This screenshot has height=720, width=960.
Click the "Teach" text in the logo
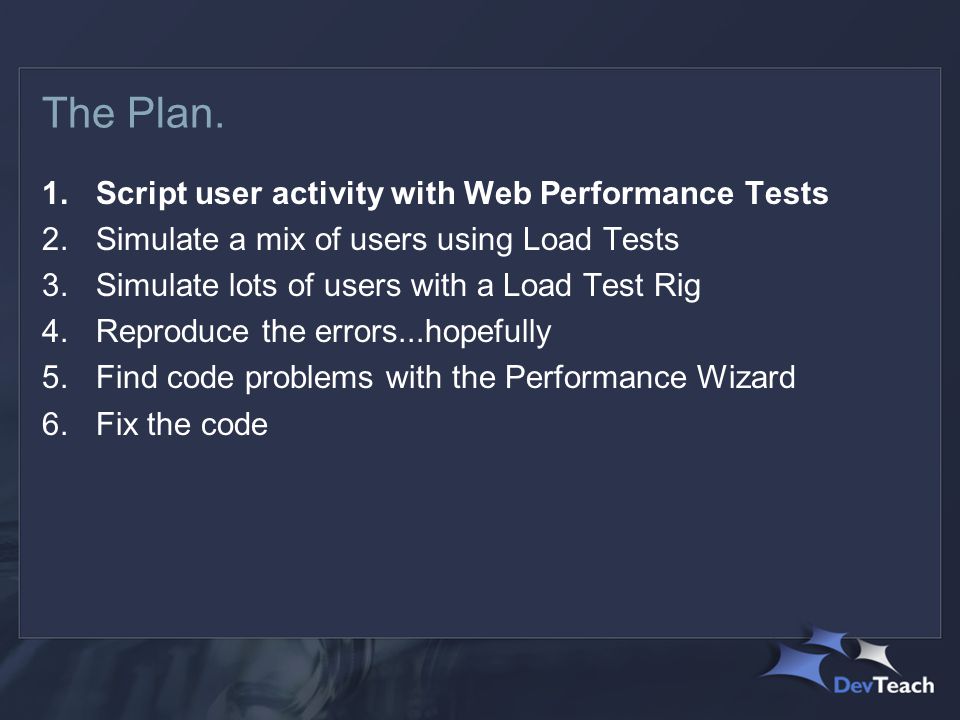(x=902, y=684)
